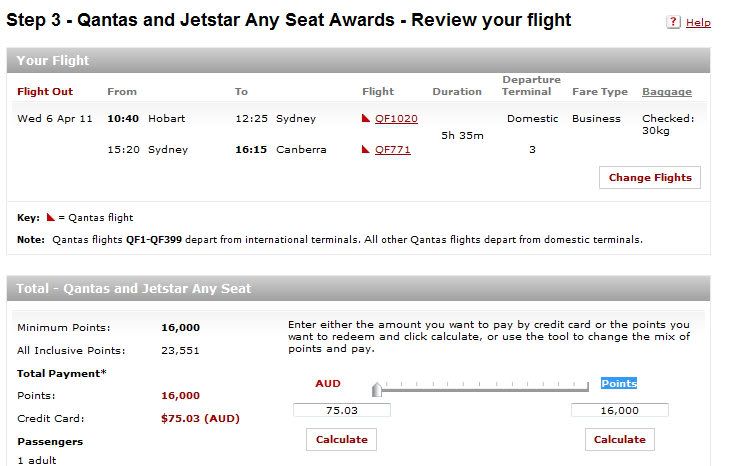The width and height of the screenshot is (730, 466).
Task: Click the highlighted Points label
Action: 619,383
